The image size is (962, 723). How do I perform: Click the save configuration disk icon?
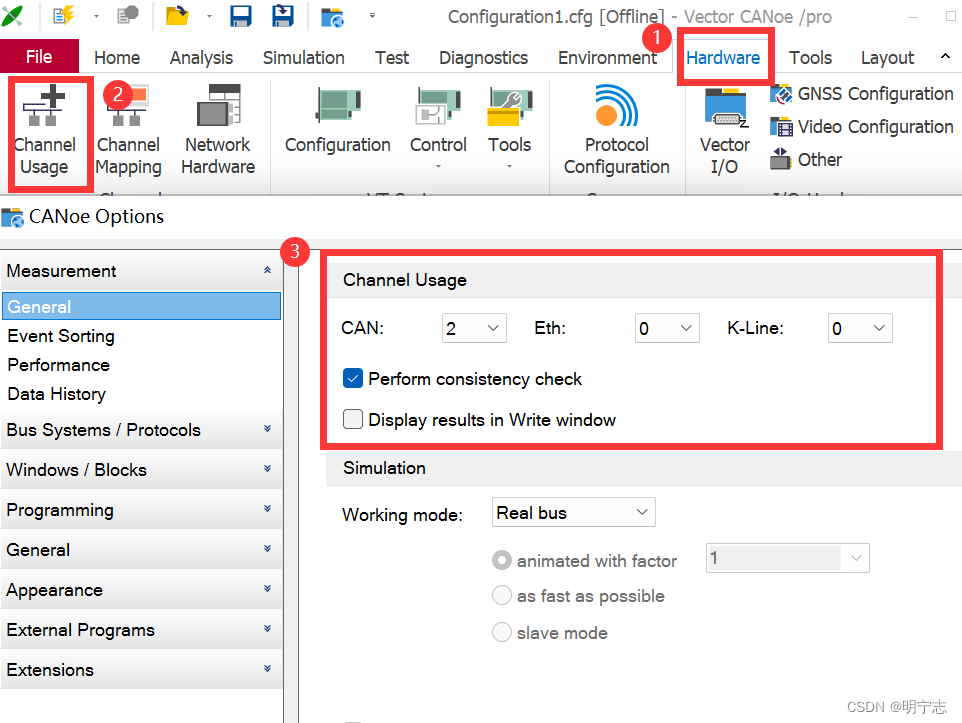pos(240,15)
